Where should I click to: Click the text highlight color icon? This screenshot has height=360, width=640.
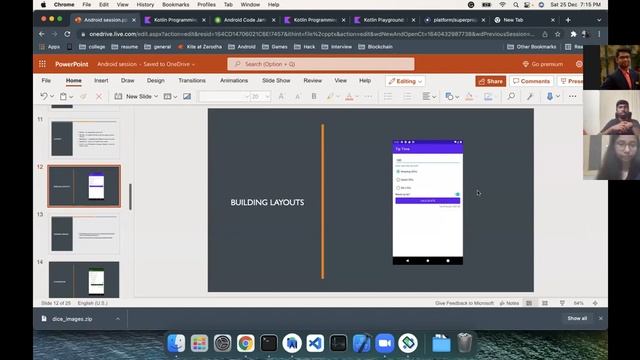(x=330, y=96)
